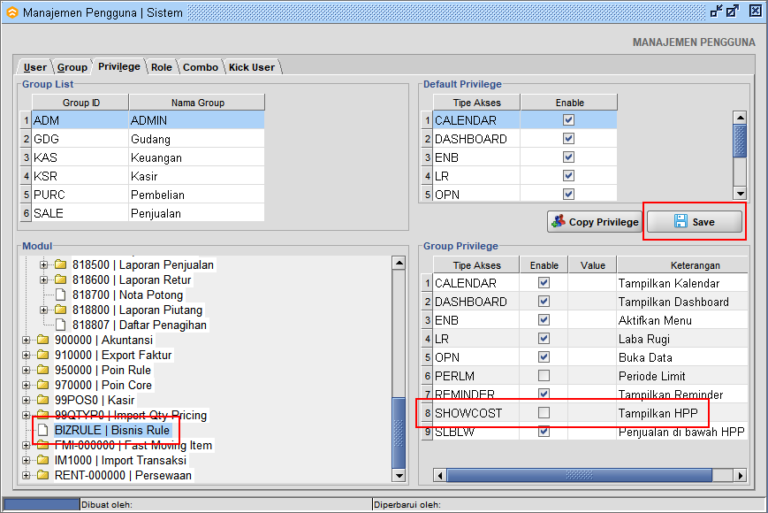Enable the SHOWCOST checkbox in Group Privilege
This screenshot has width=768, height=513.
point(543,413)
